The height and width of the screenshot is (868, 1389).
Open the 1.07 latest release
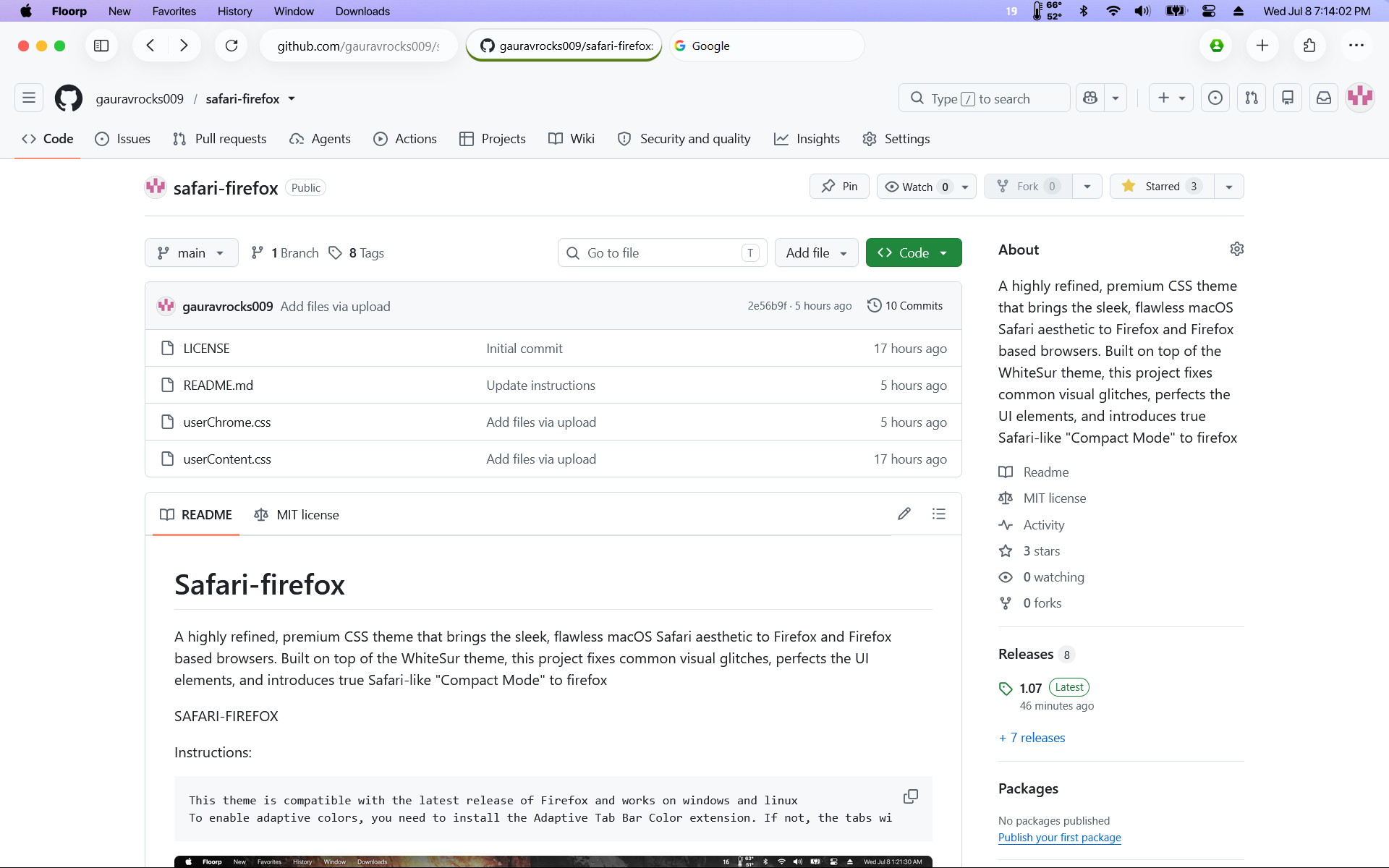[1030, 688]
